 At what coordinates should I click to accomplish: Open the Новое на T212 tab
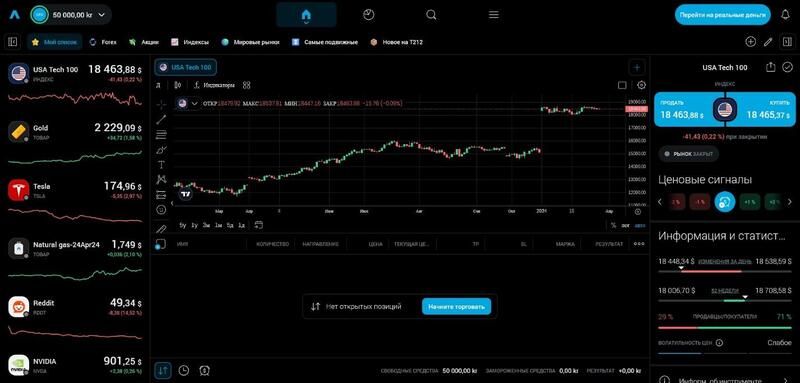click(396, 42)
